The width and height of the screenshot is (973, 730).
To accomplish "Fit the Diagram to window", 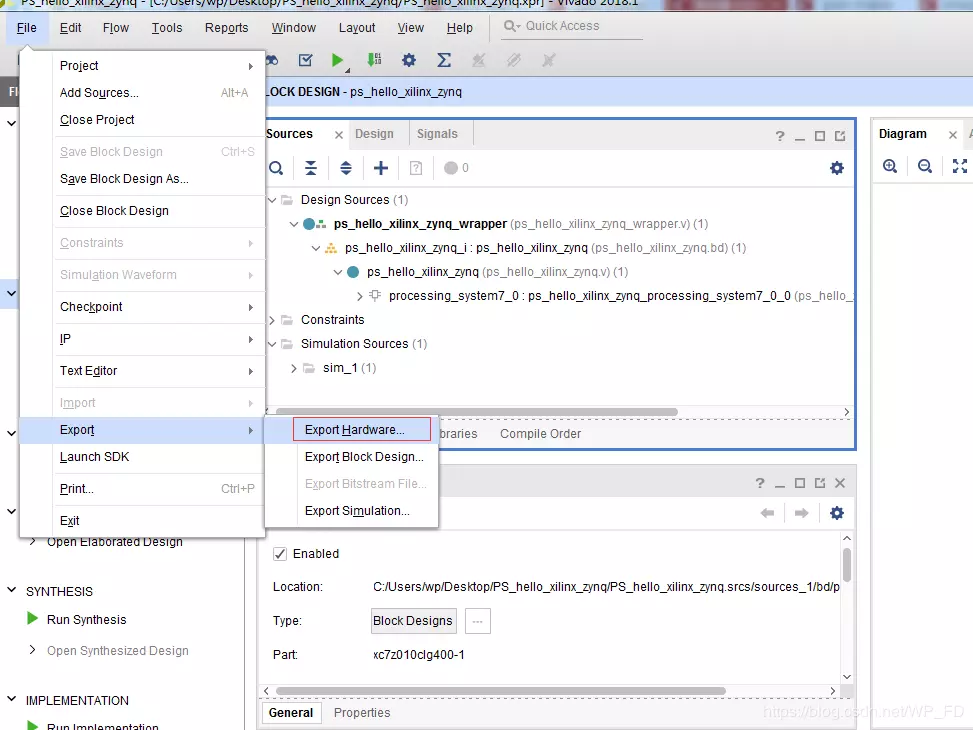I will click(x=960, y=166).
